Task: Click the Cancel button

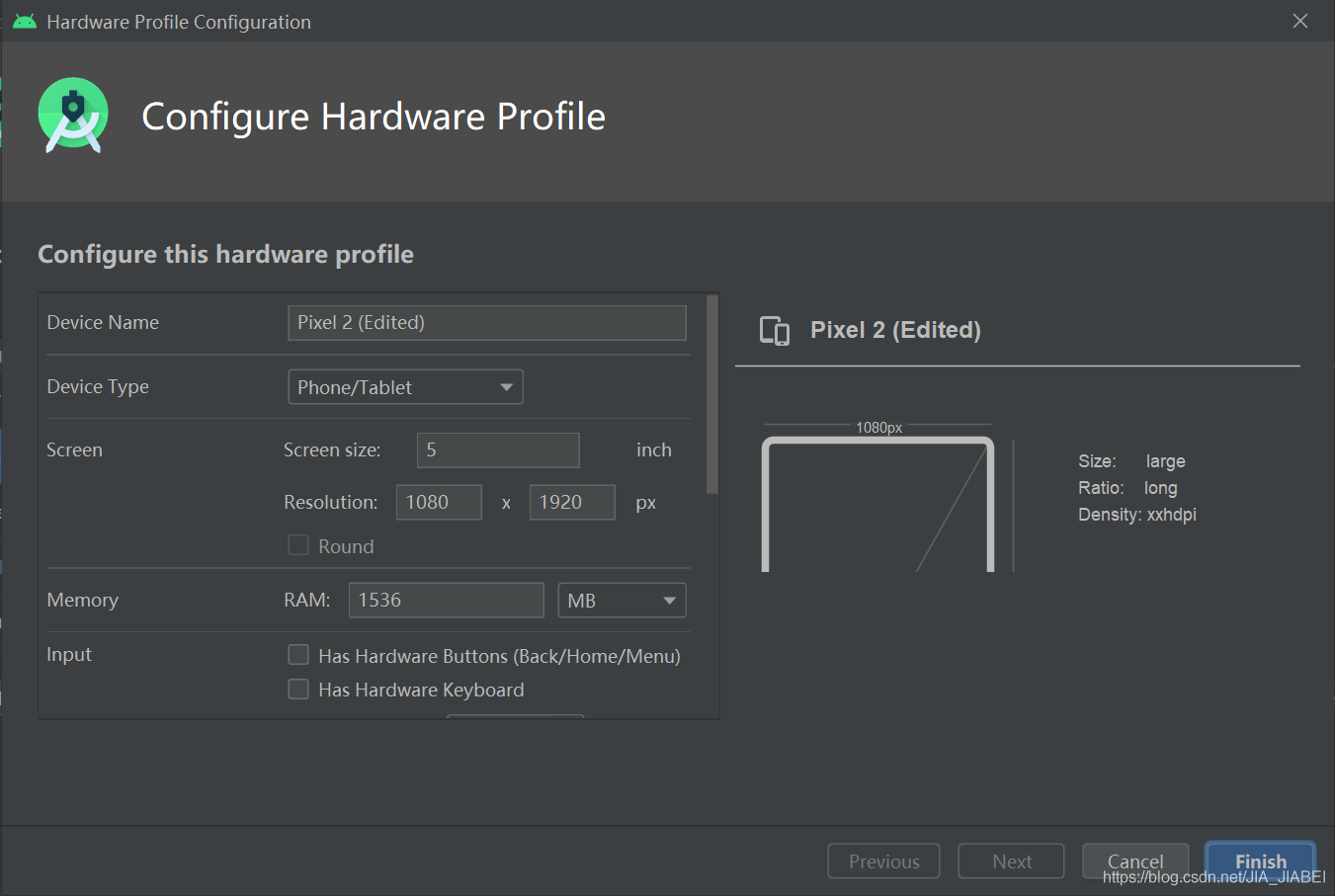Action: point(1135,861)
